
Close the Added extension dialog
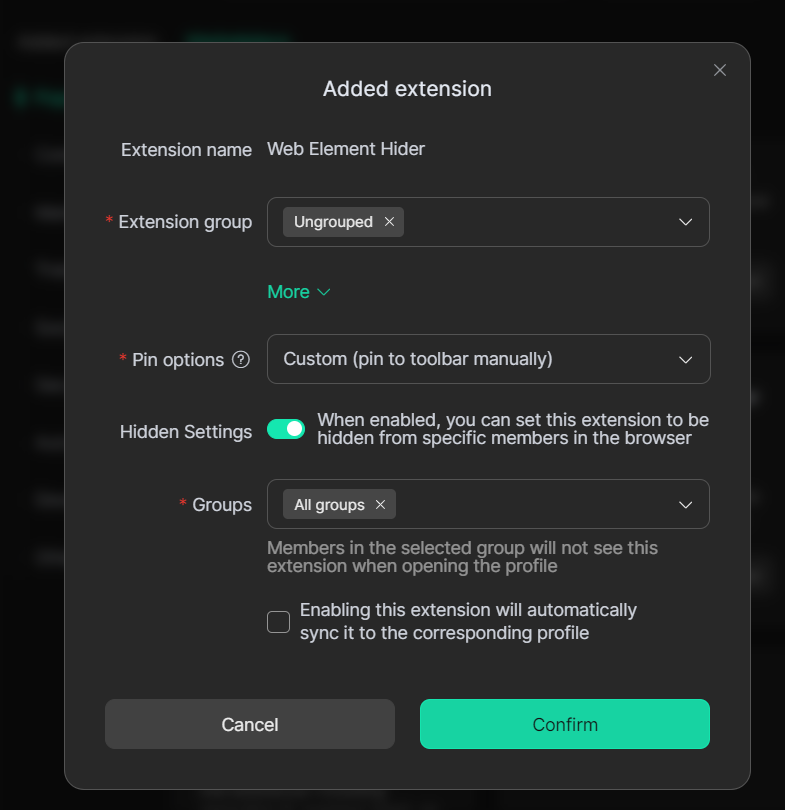tap(719, 70)
